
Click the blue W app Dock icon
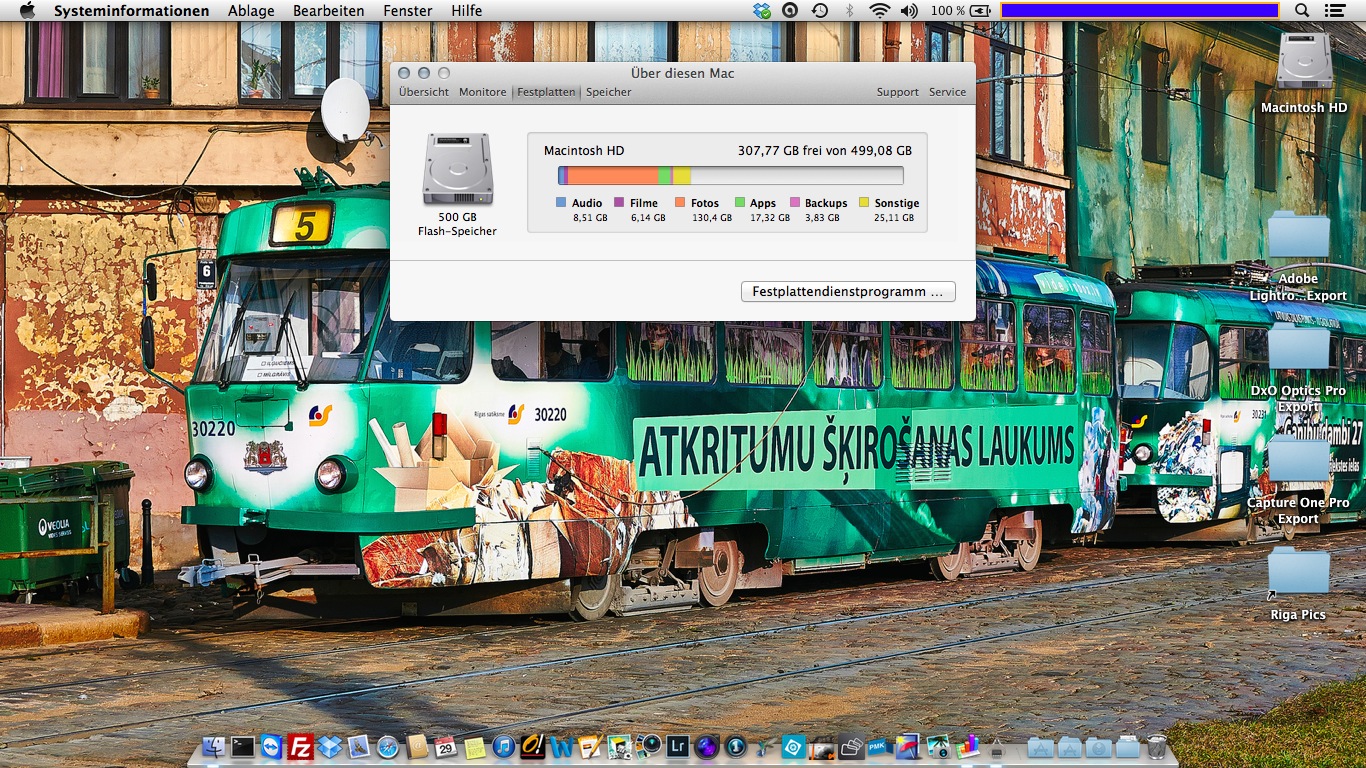click(x=561, y=746)
